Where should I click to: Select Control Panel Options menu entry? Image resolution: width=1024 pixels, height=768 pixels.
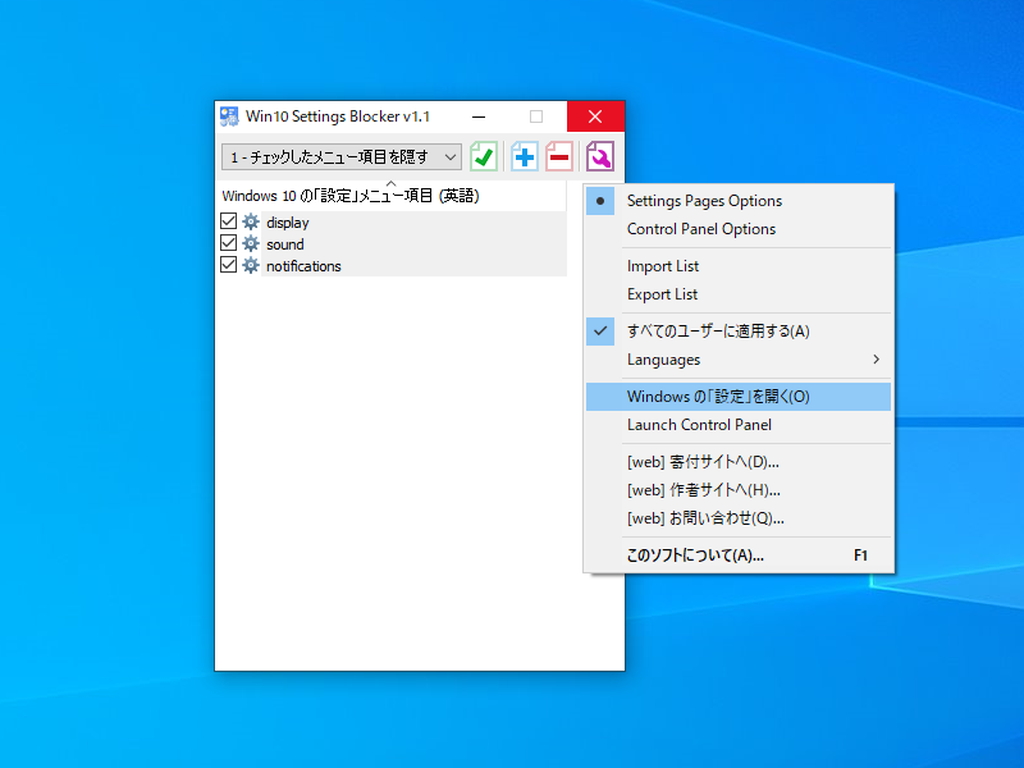pyautogui.click(x=700, y=229)
